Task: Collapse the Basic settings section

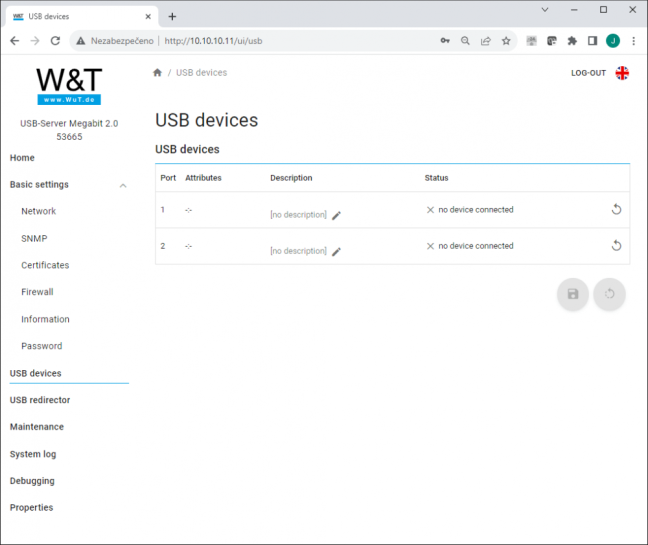Action: 123,186
